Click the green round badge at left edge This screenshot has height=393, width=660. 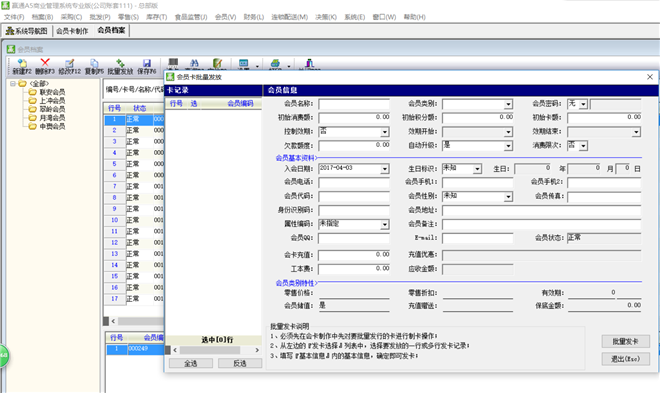(x=3, y=356)
